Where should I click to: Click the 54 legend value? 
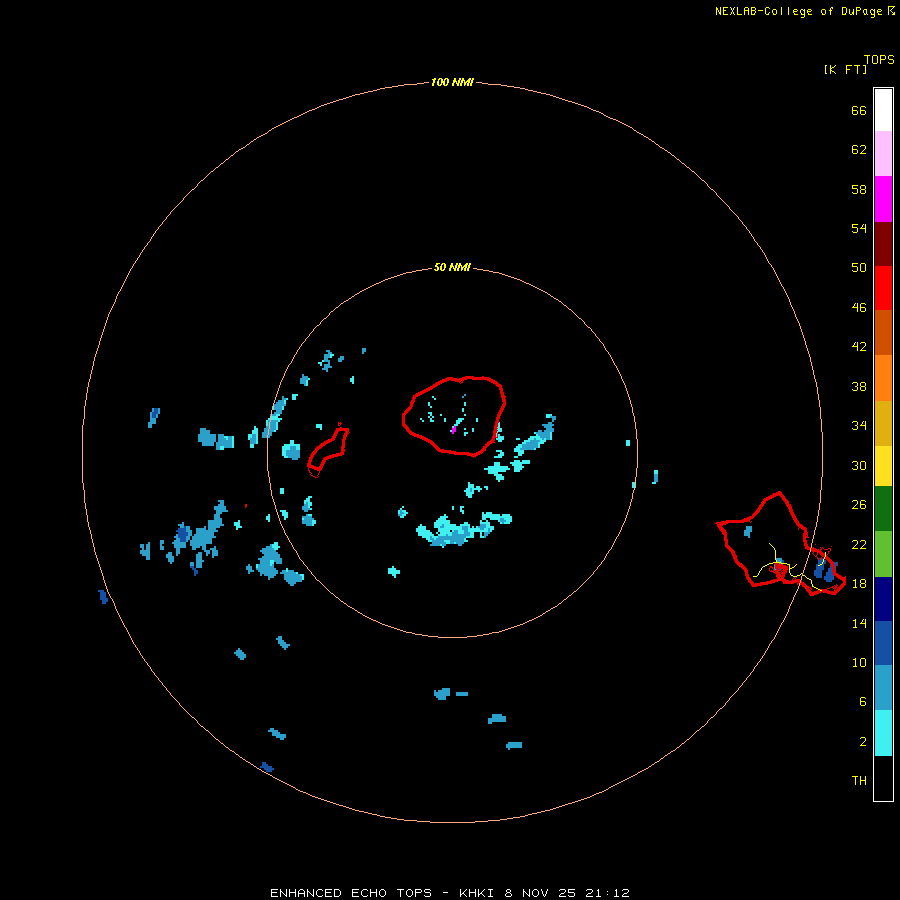pyautogui.click(x=859, y=228)
